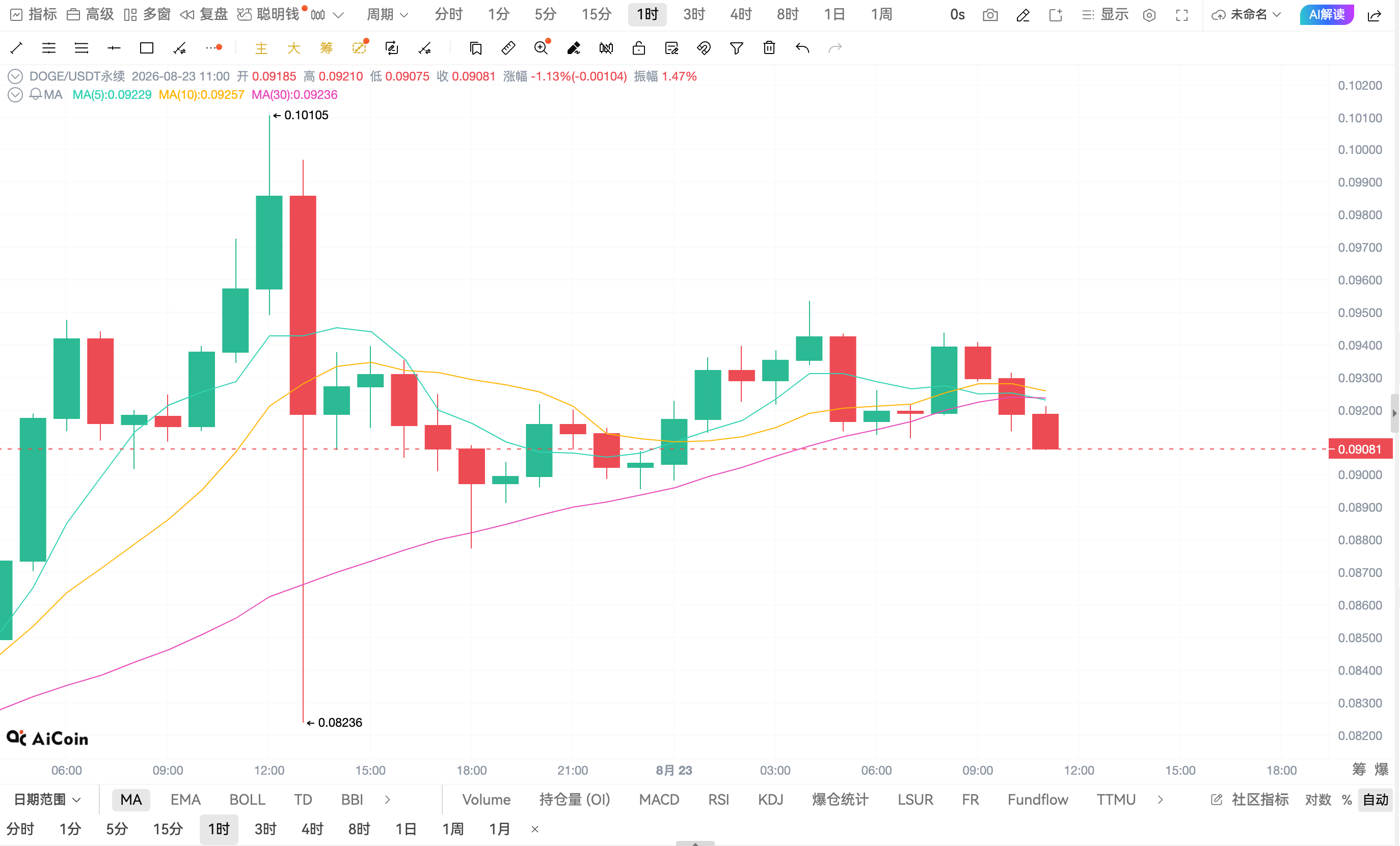This screenshot has height=846, width=1400.
Task: Select the rectangle drawing tool
Action: point(147,48)
